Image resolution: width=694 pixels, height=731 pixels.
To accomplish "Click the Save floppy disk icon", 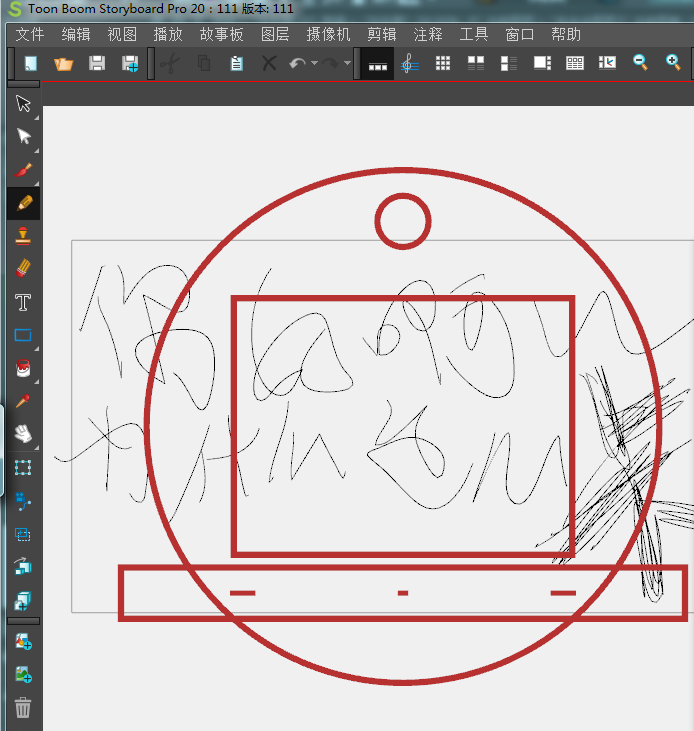I will (96, 63).
